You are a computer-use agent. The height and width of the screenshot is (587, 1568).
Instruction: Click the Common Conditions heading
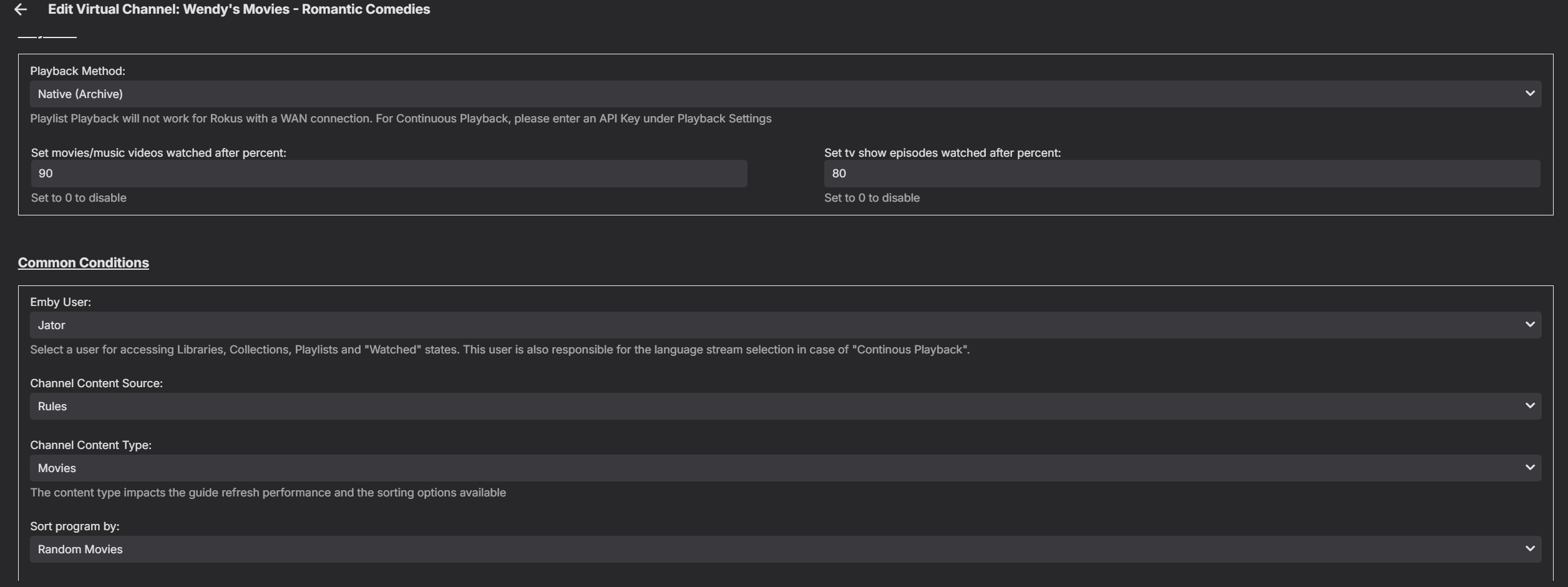83,262
